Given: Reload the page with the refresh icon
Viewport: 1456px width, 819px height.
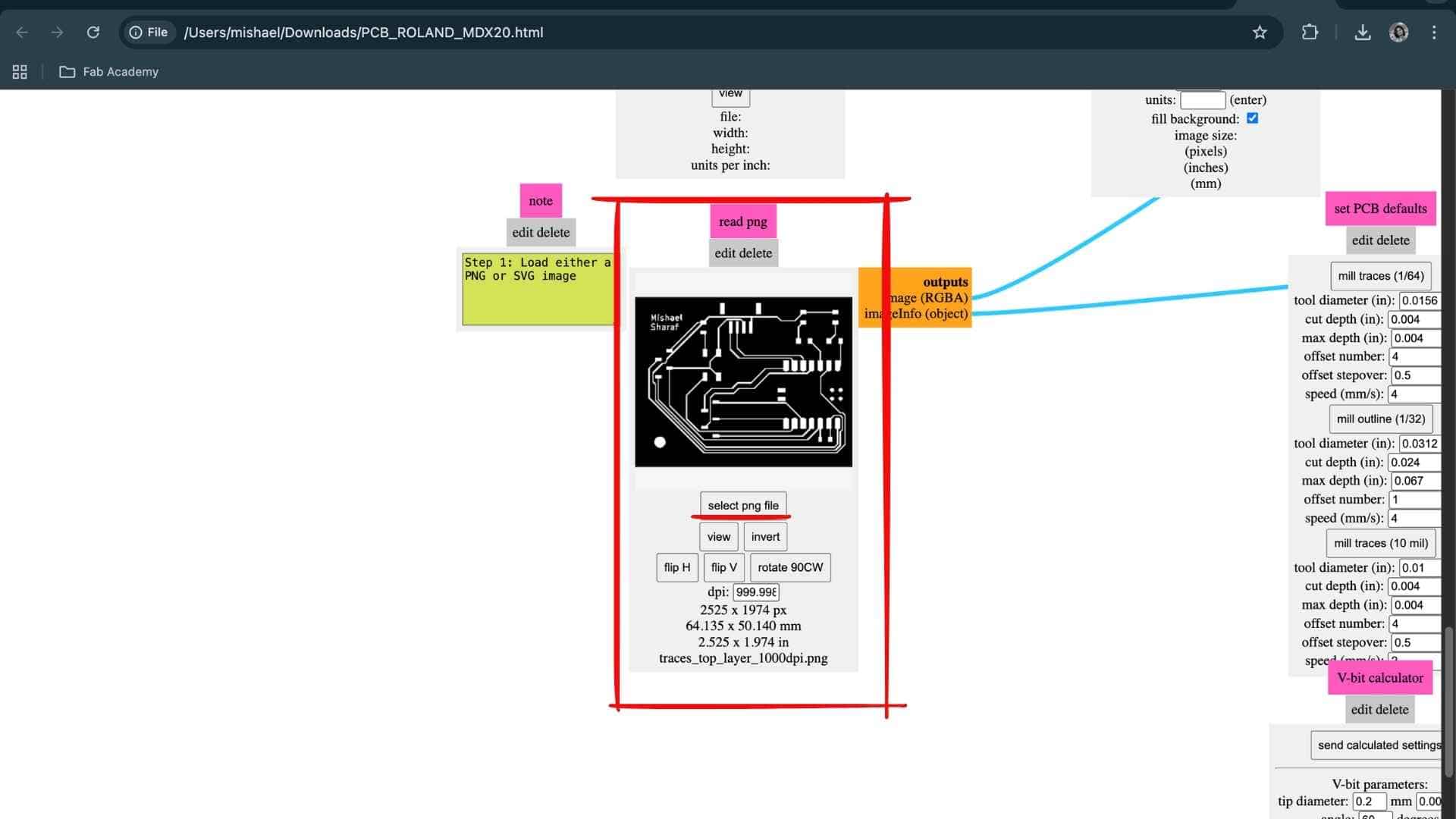Looking at the screenshot, I should tap(93, 33).
